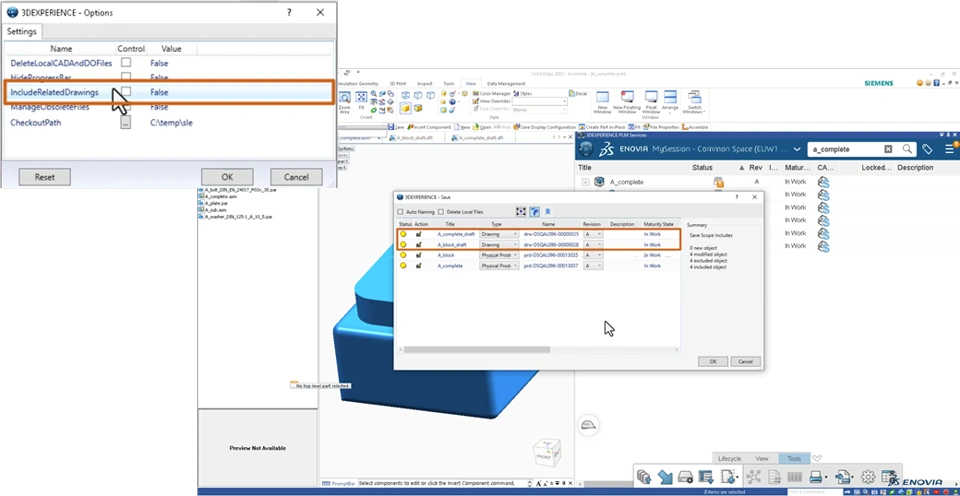Click OK in the Save dialog
960x496 pixels.
713,362
